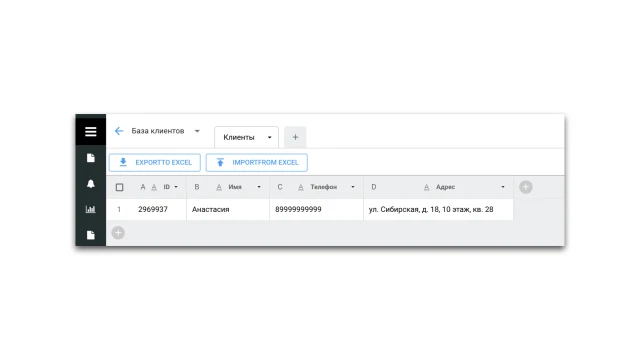
Task: Select the name cell Анастасия
Action: pyautogui.click(x=228, y=209)
